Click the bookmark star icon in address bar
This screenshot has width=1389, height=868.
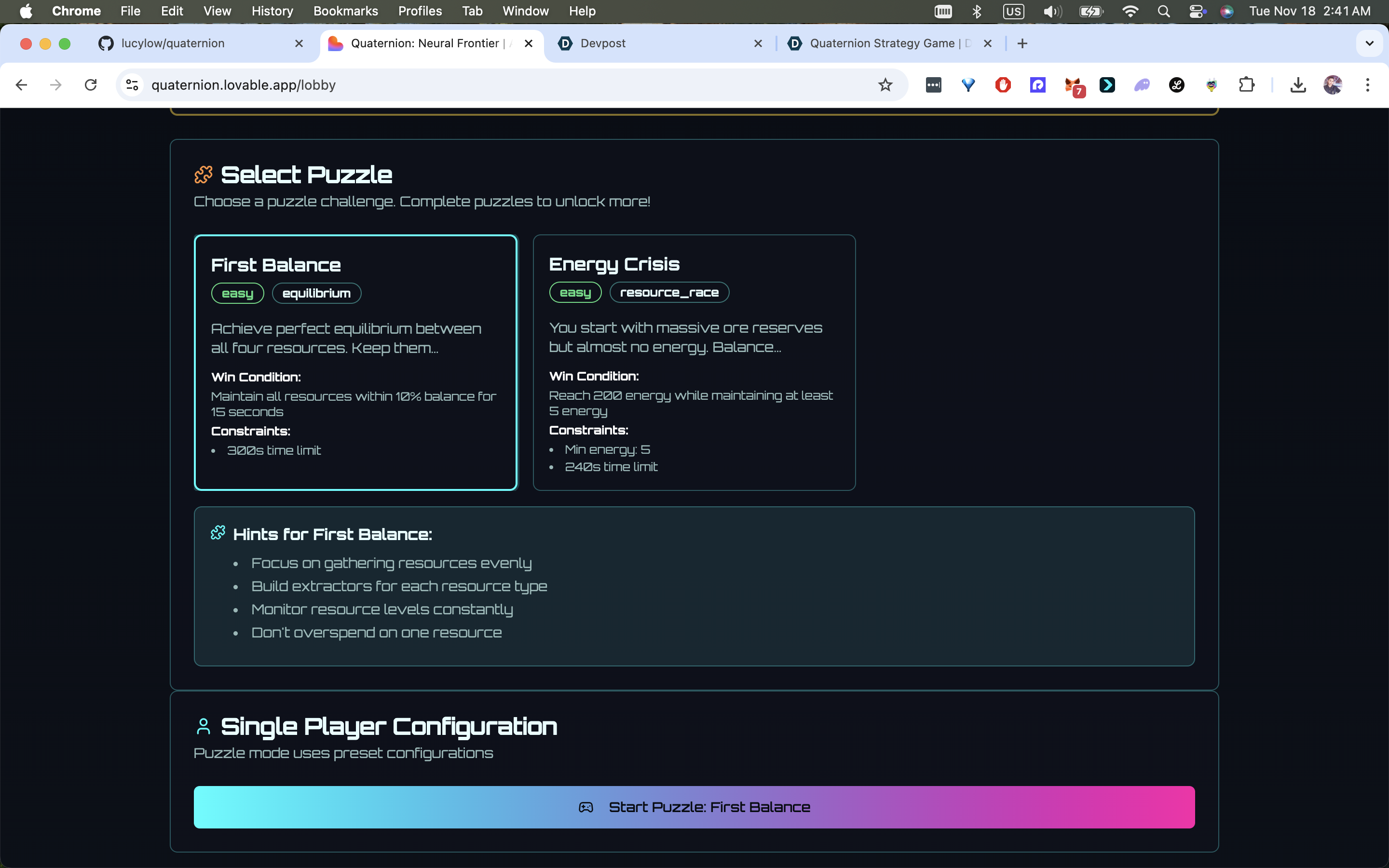pyautogui.click(x=885, y=85)
